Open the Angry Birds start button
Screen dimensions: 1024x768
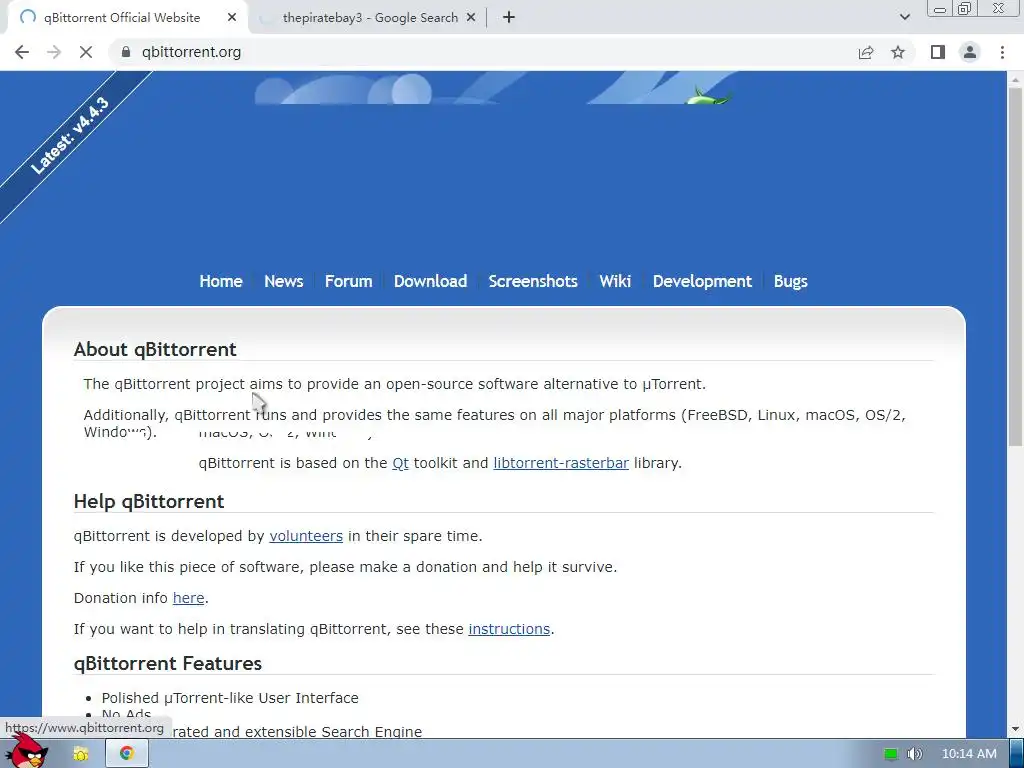[x=26, y=751]
